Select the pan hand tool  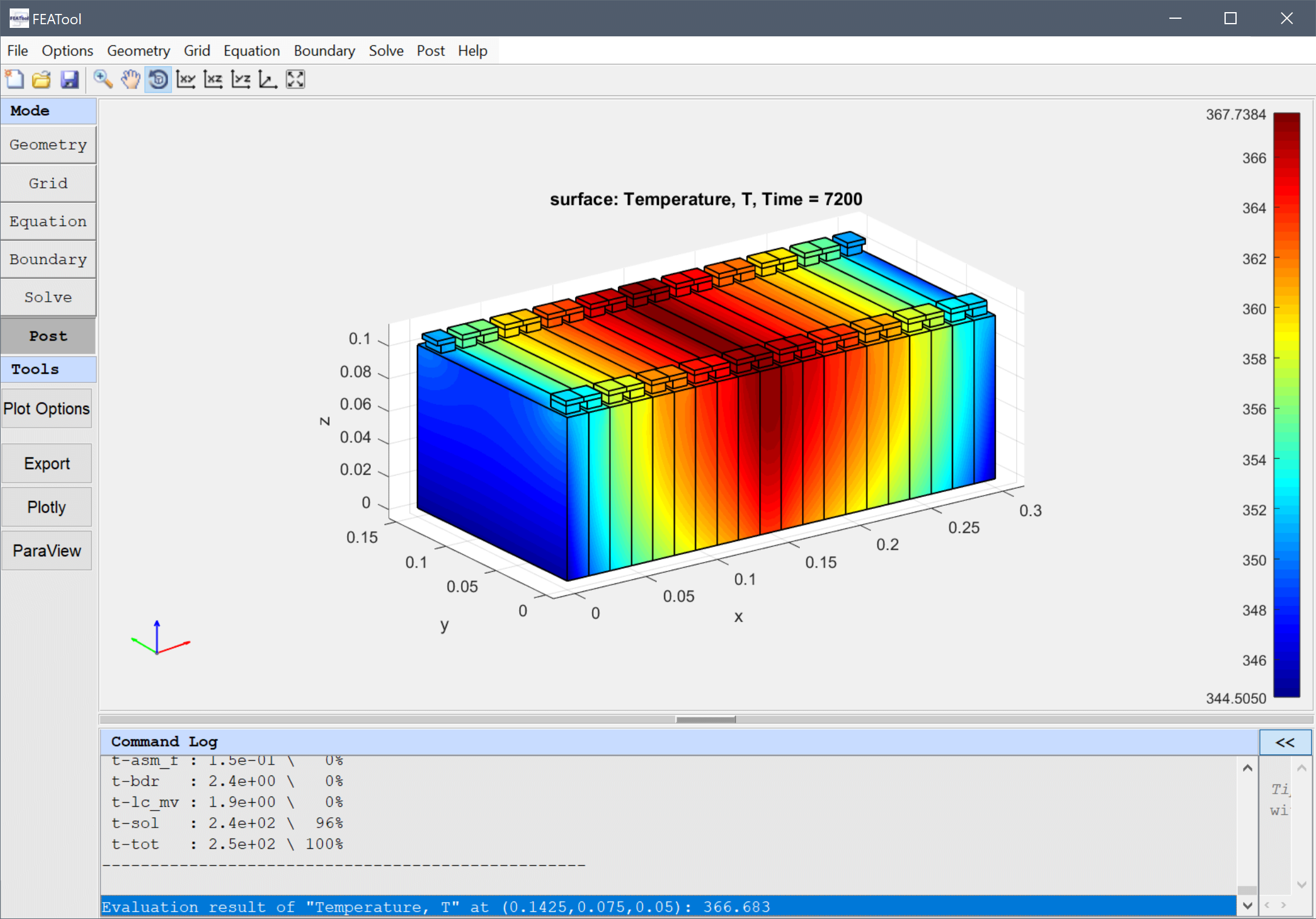tap(130, 79)
